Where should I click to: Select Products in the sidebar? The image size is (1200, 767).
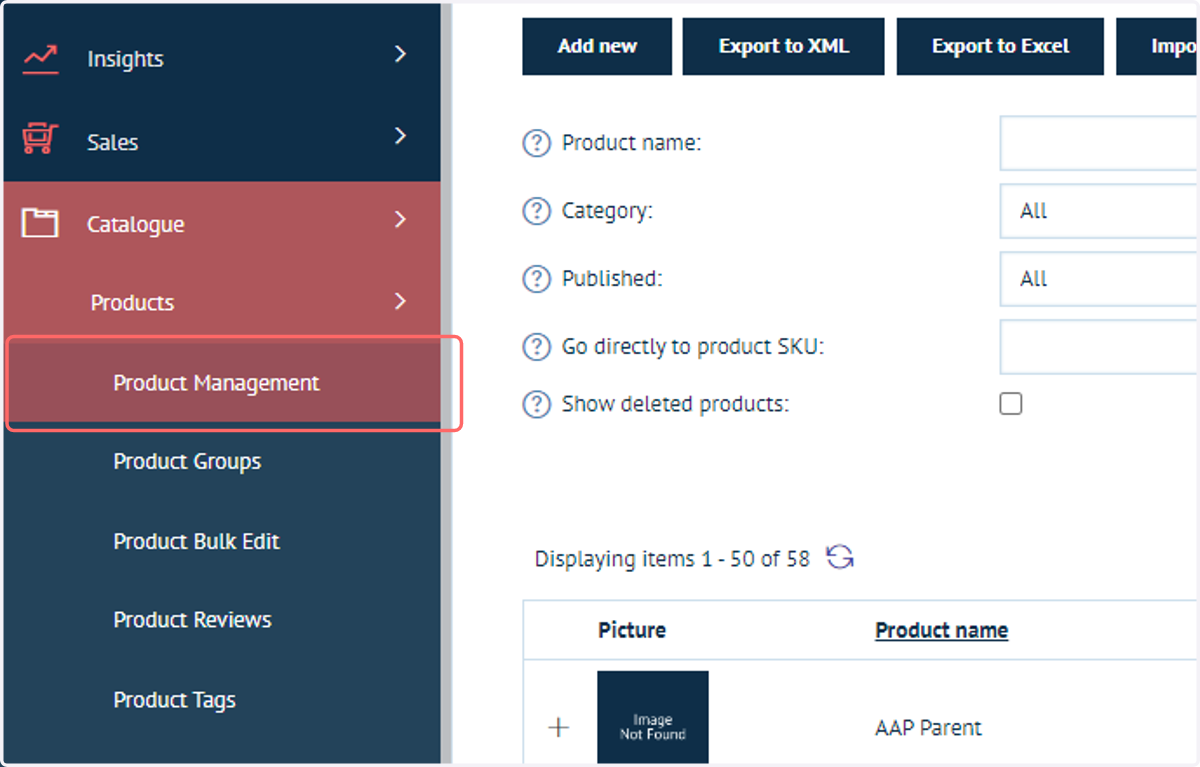(222, 302)
